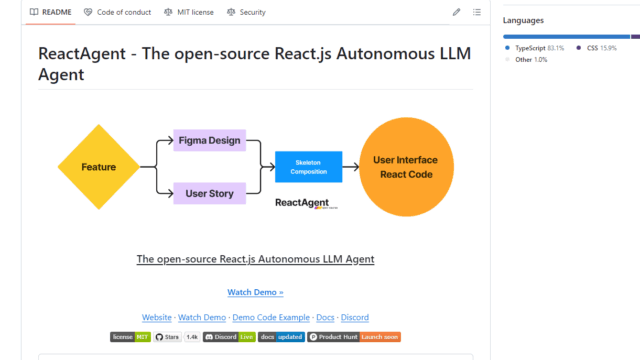Click the User Story box in diagram
640x360 pixels.
(209, 193)
